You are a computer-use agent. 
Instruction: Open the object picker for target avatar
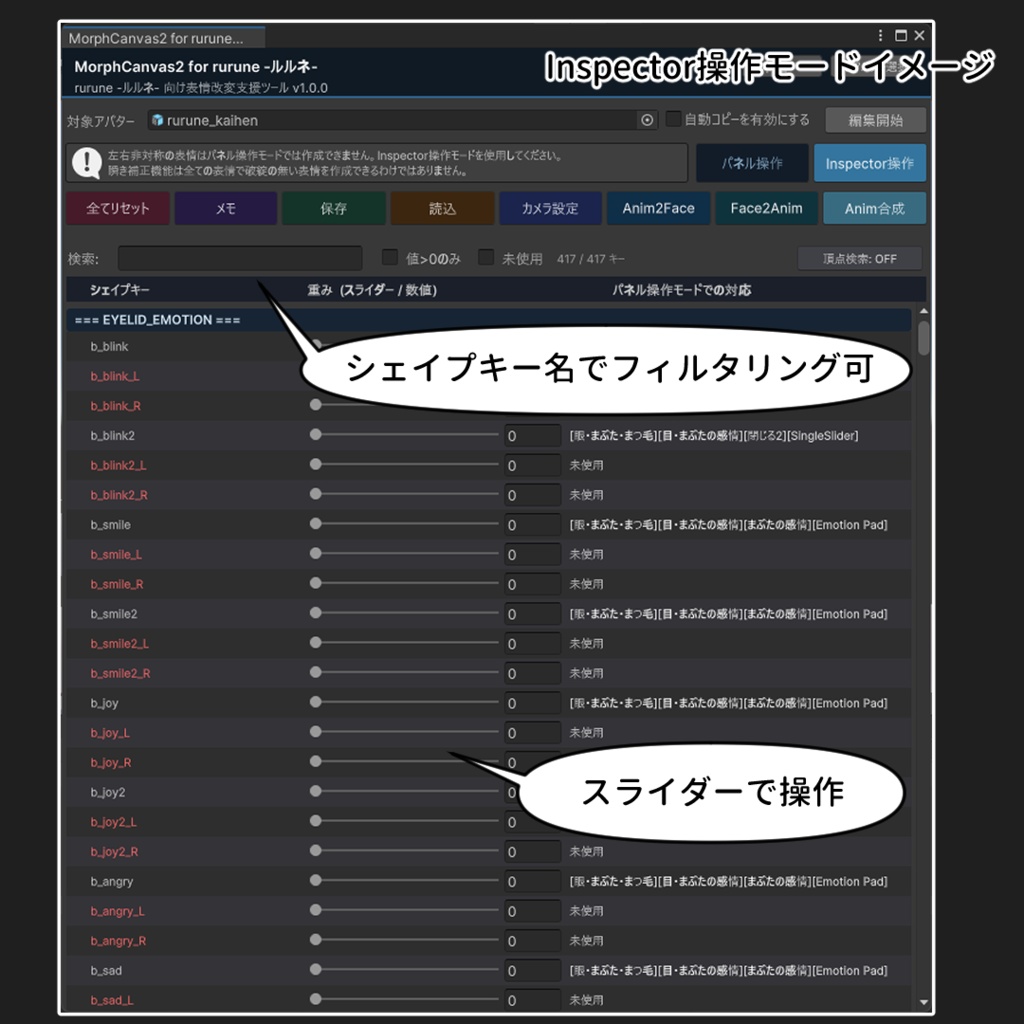point(647,120)
